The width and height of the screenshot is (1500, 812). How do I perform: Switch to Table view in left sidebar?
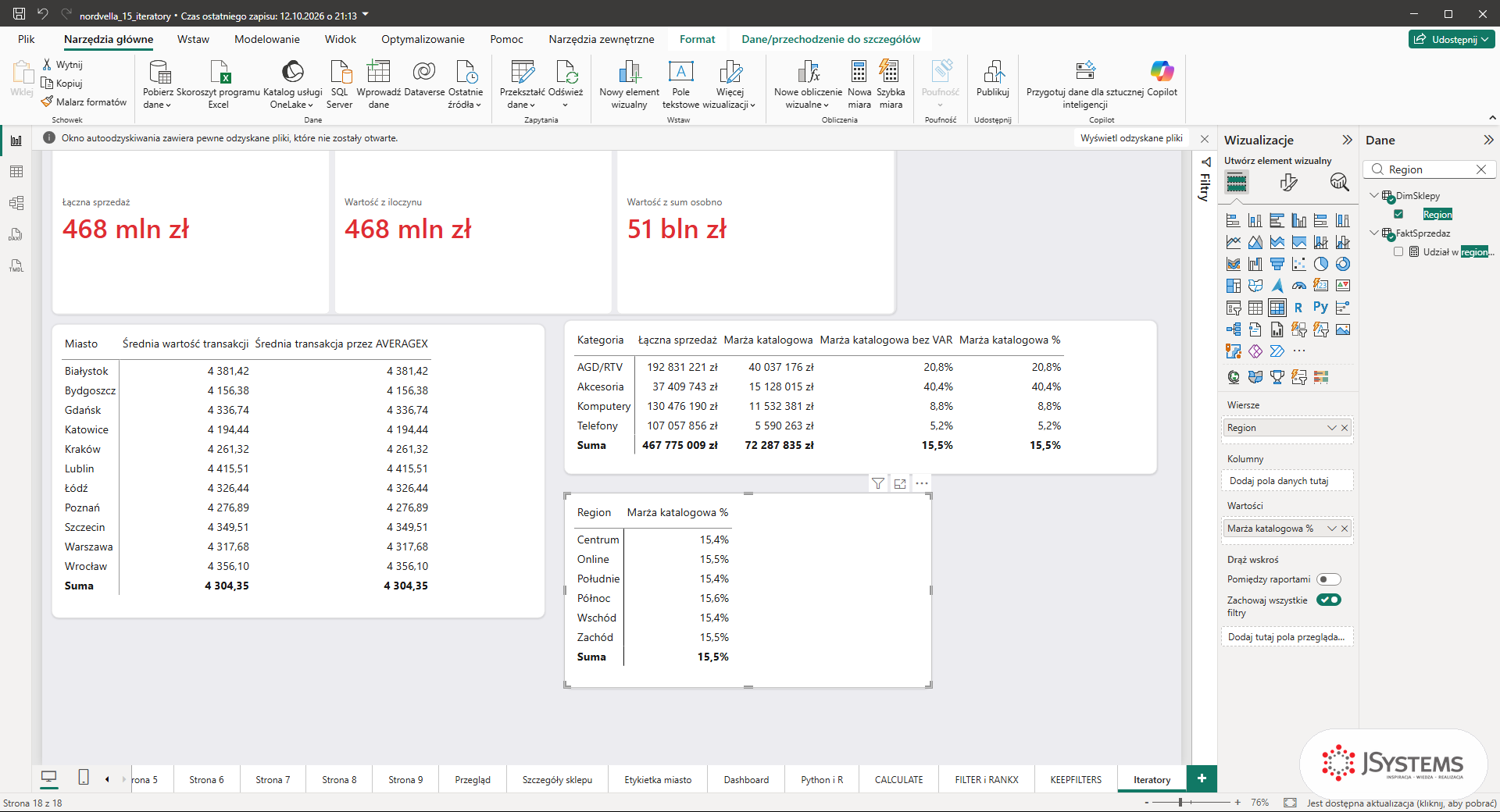(16, 172)
